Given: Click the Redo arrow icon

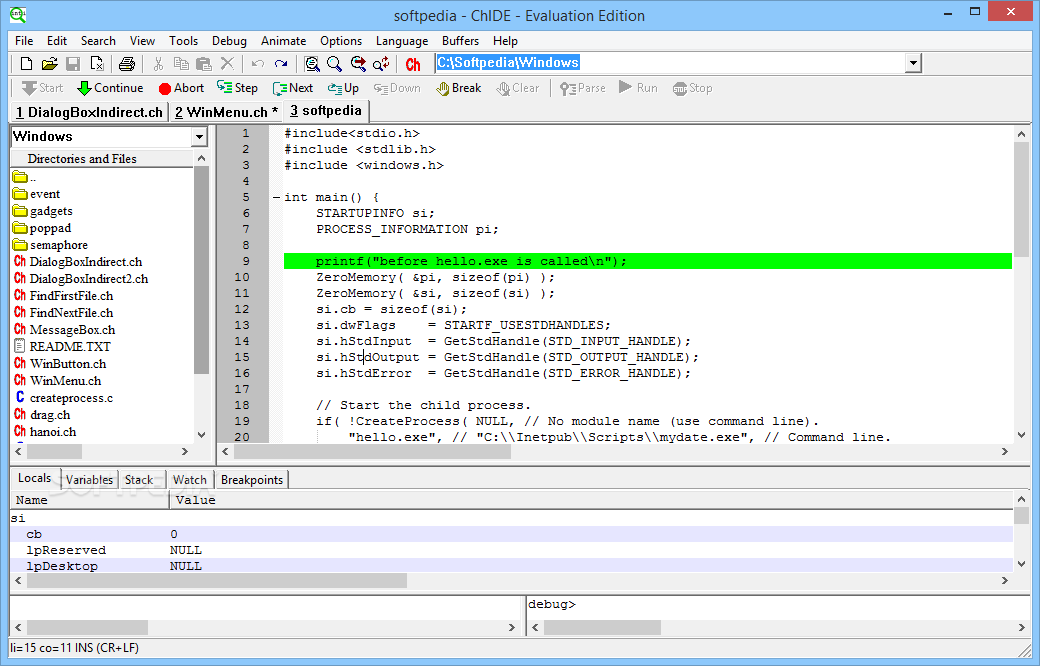Looking at the screenshot, I should [x=281, y=64].
